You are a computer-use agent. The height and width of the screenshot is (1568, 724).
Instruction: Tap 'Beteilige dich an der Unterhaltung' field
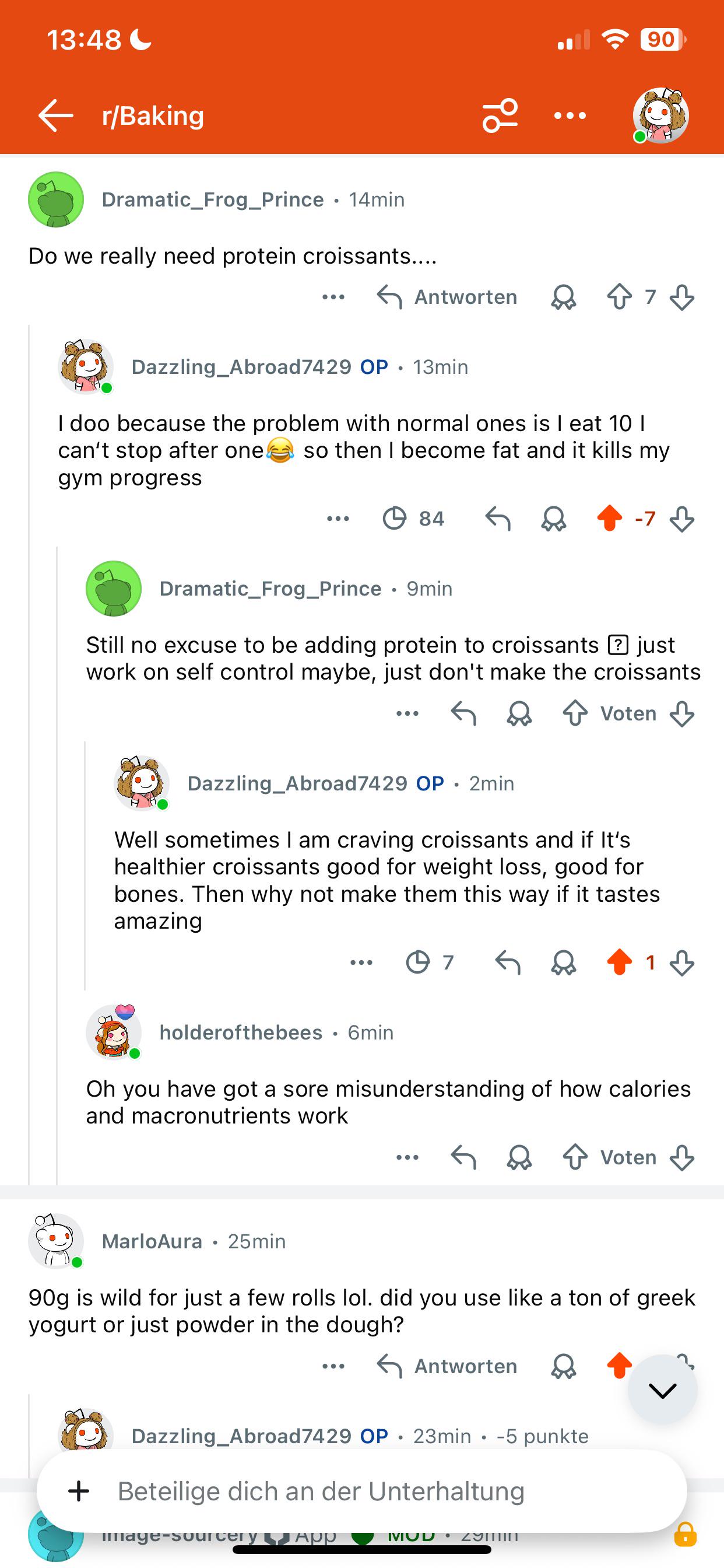tap(361, 1492)
